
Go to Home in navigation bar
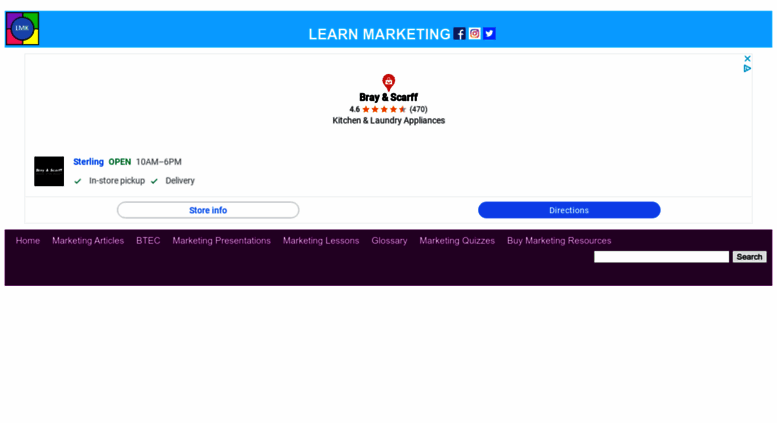pos(28,241)
